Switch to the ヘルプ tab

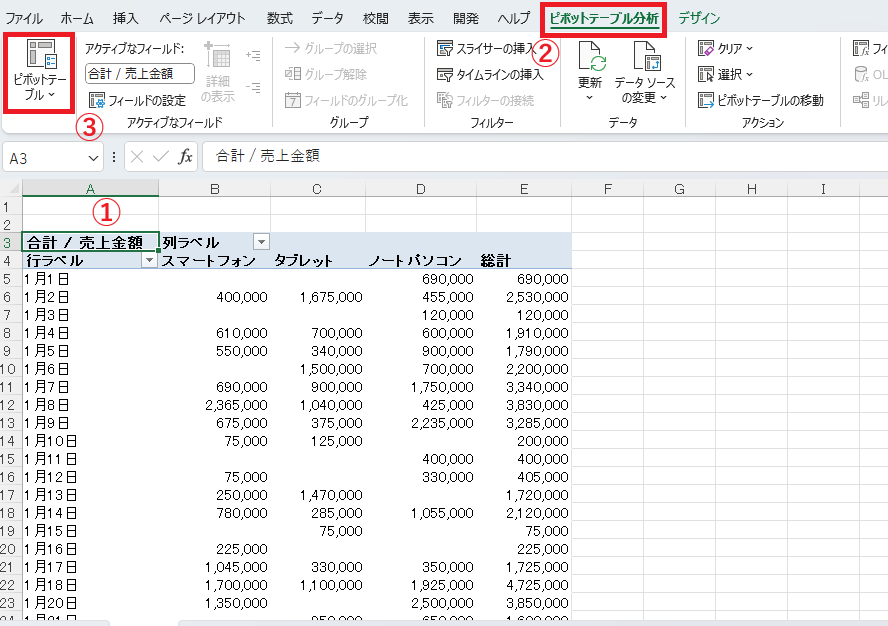(514, 19)
